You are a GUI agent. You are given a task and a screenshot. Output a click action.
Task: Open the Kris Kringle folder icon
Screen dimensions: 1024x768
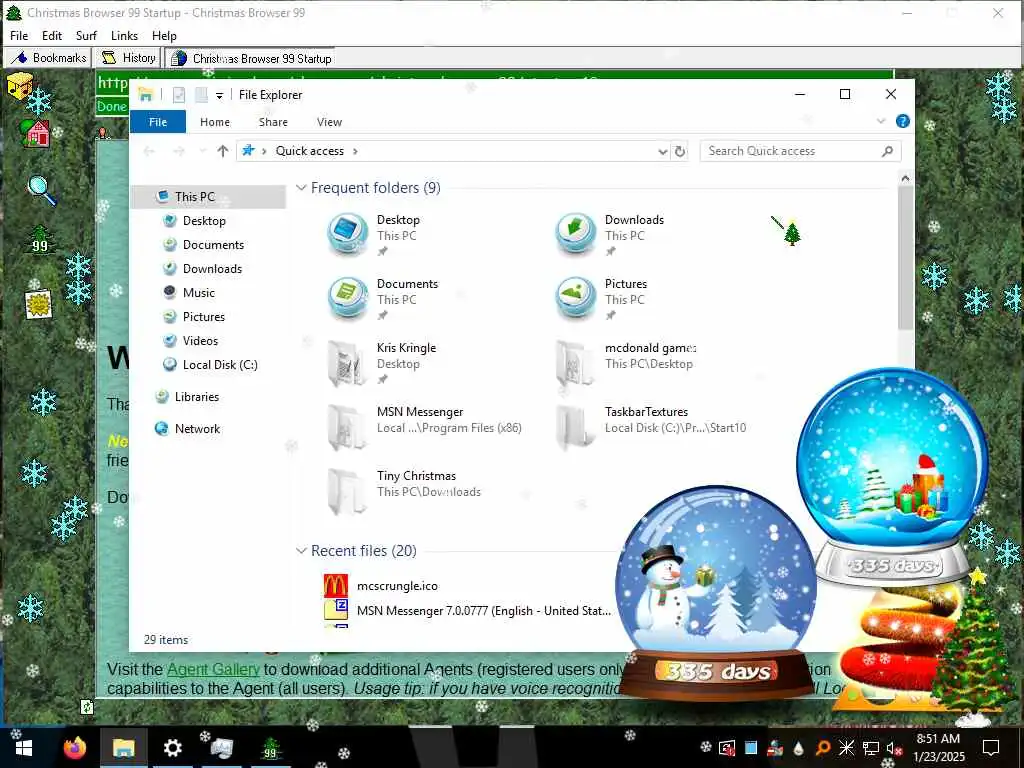[x=347, y=362]
